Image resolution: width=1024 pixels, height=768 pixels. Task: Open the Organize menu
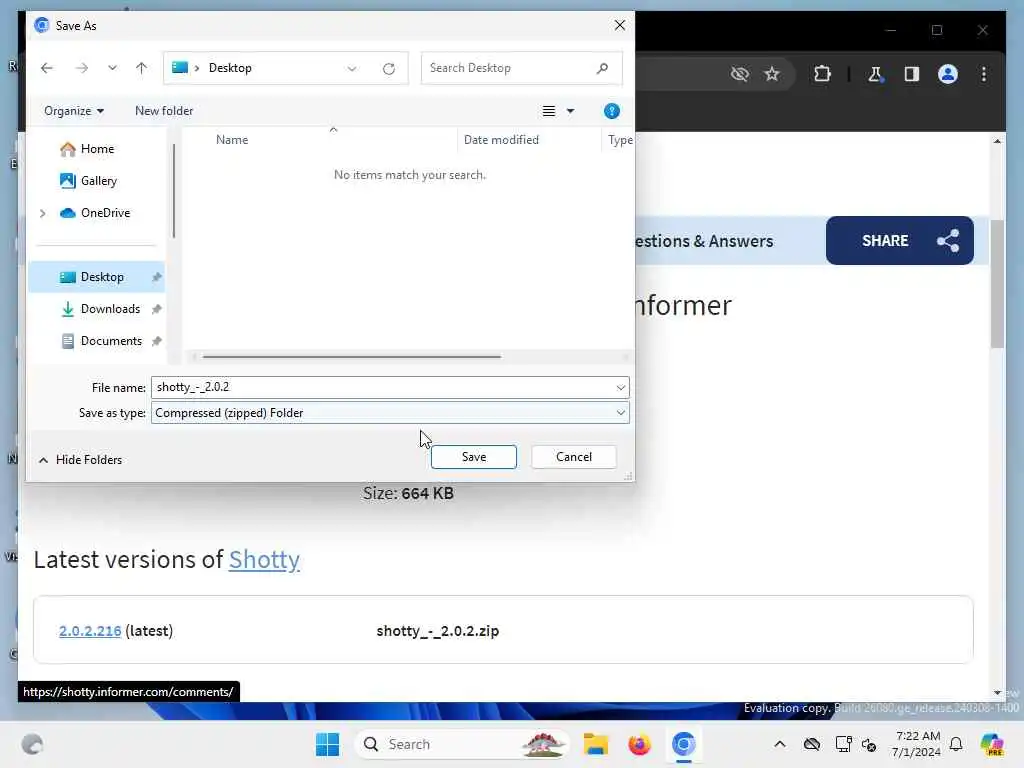(74, 111)
